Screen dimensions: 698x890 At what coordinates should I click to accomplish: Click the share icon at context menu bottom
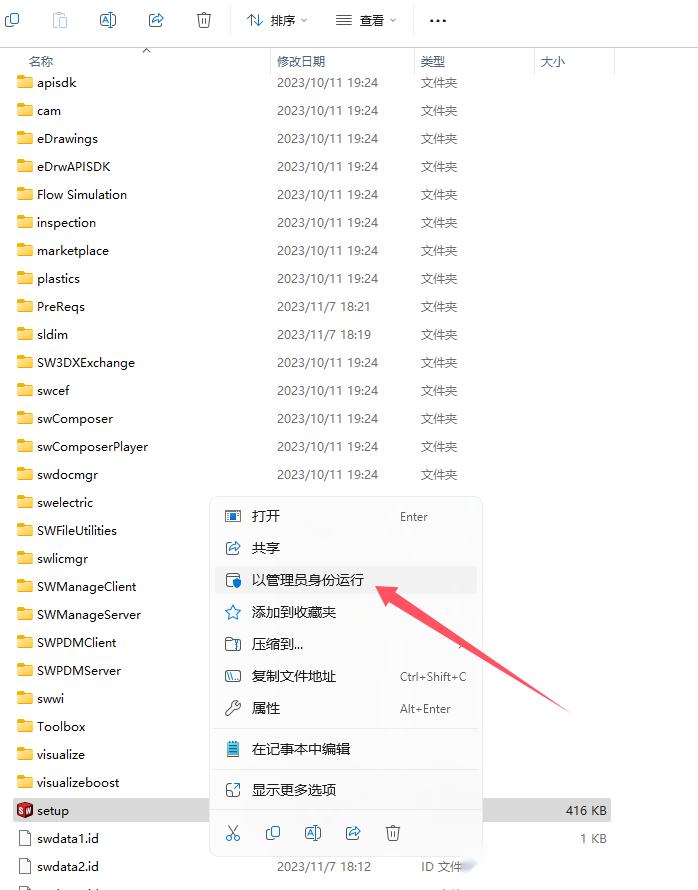pos(353,833)
